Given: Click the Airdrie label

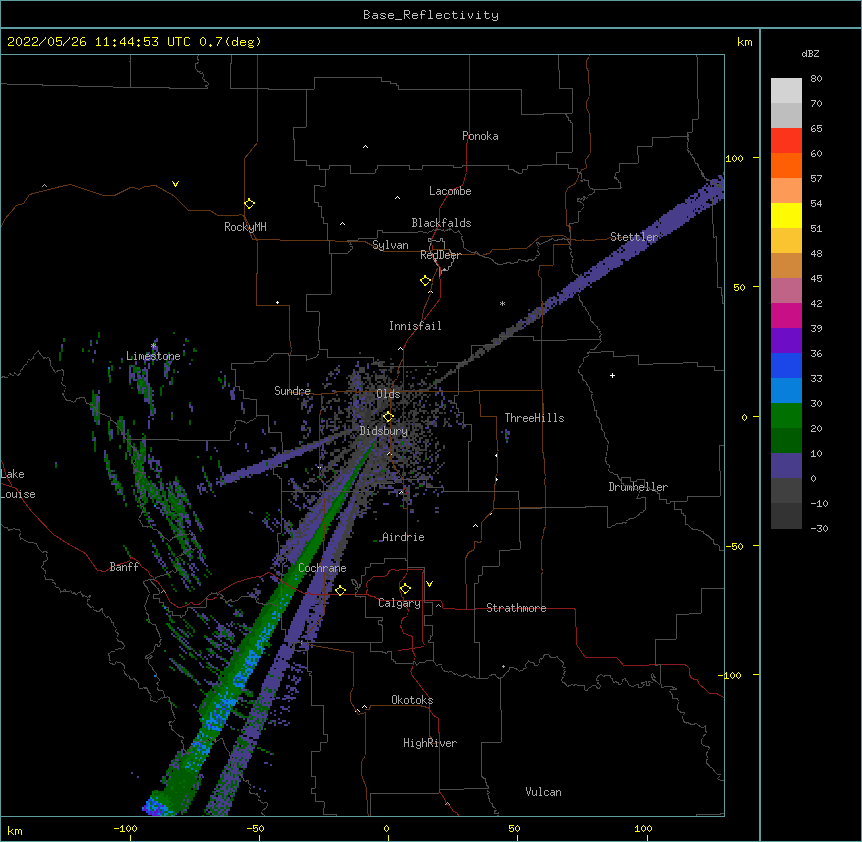Looking at the screenshot, I should coord(404,537).
